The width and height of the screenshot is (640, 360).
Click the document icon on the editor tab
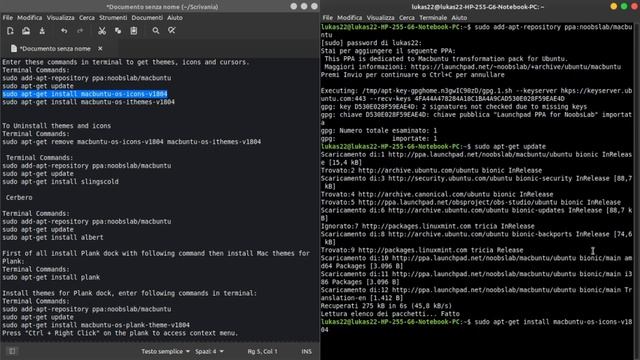(x=14, y=49)
